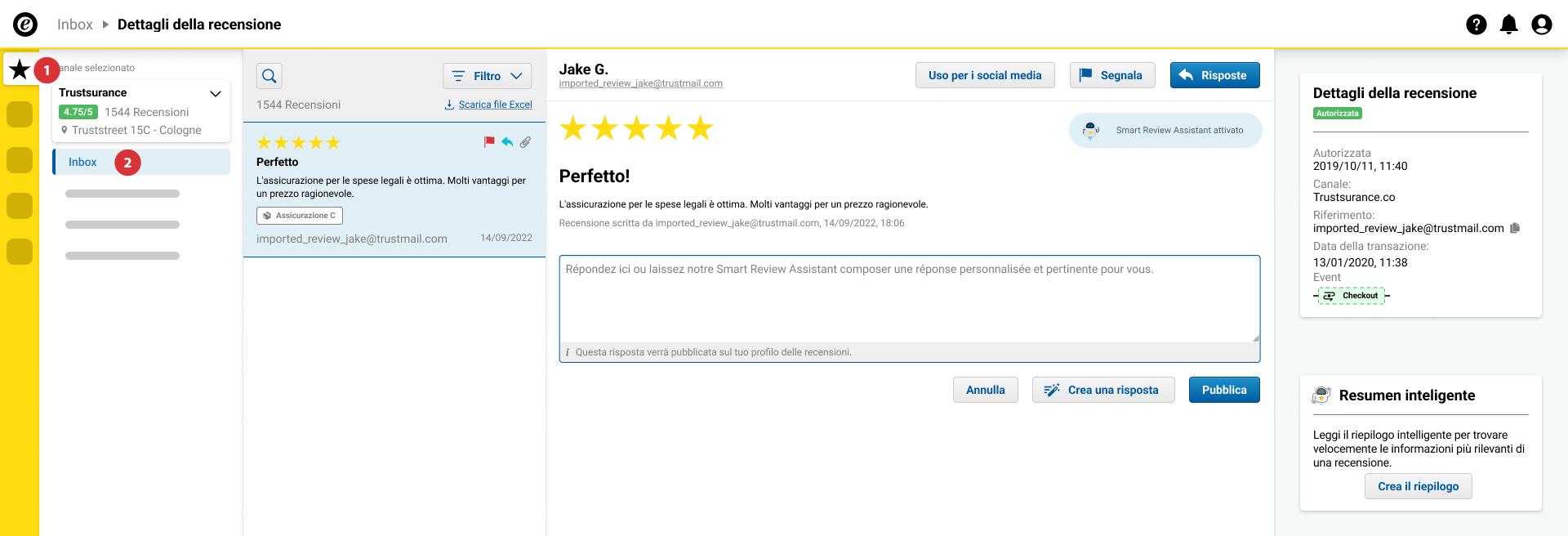The image size is (1568, 536).
Task: Click the paperclip attachment icon on review
Action: pyautogui.click(x=525, y=142)
